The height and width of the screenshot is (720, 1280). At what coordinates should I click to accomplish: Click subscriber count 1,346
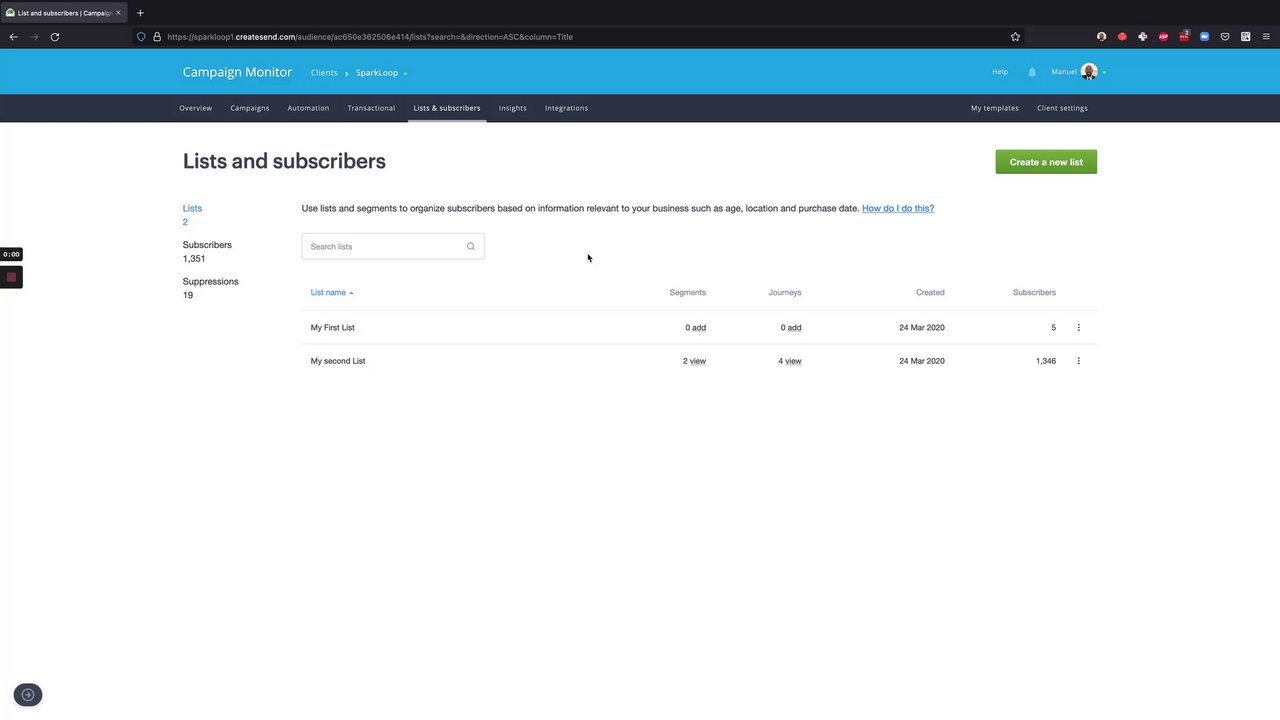pos(1046,361)
